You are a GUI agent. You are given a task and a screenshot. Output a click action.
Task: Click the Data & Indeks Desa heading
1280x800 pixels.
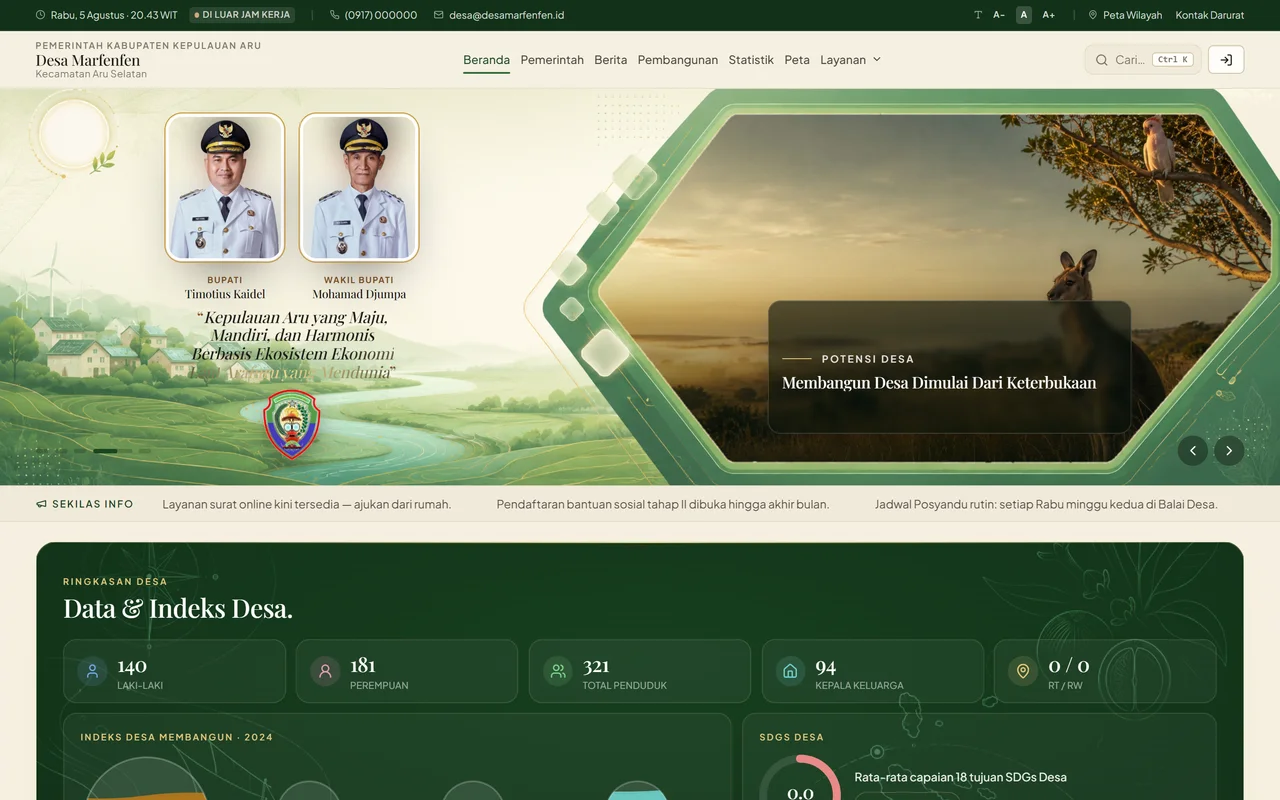coord(178,608)
